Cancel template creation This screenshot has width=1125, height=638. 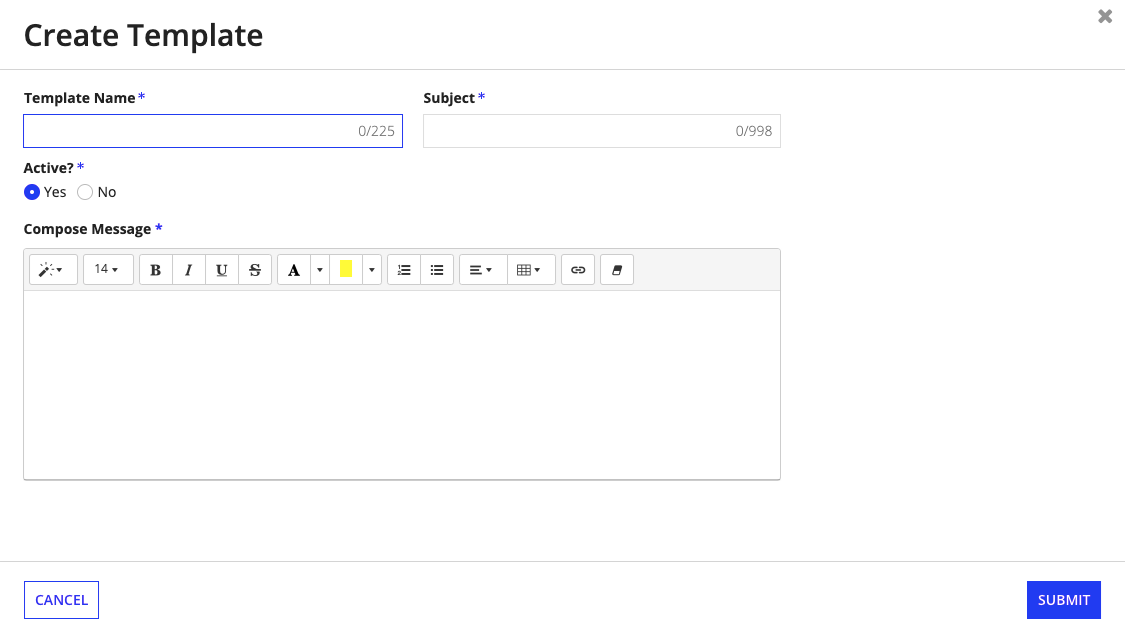61,600
